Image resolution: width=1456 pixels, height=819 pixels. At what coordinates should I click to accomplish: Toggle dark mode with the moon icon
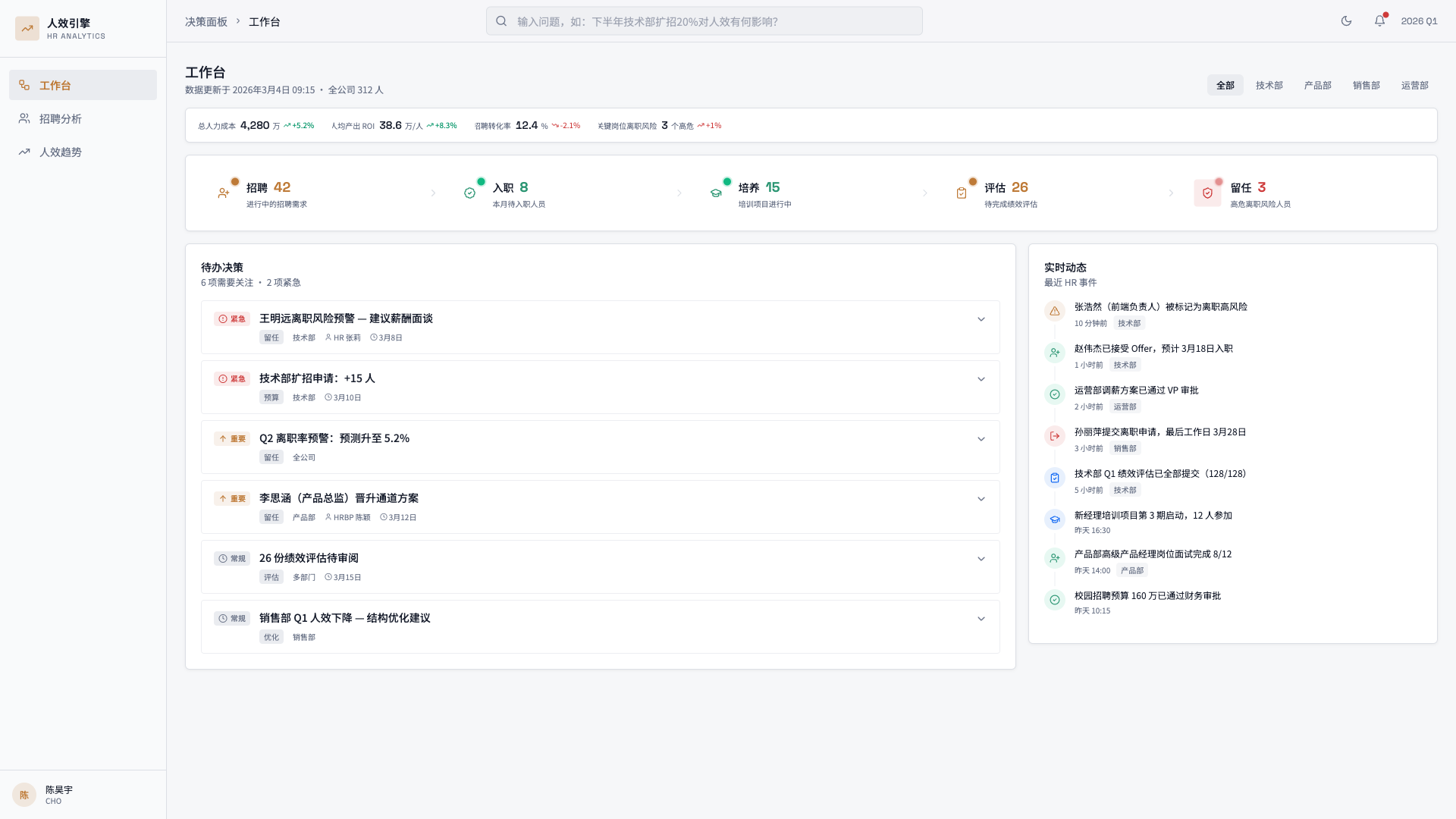click(x=1346, y=21)
